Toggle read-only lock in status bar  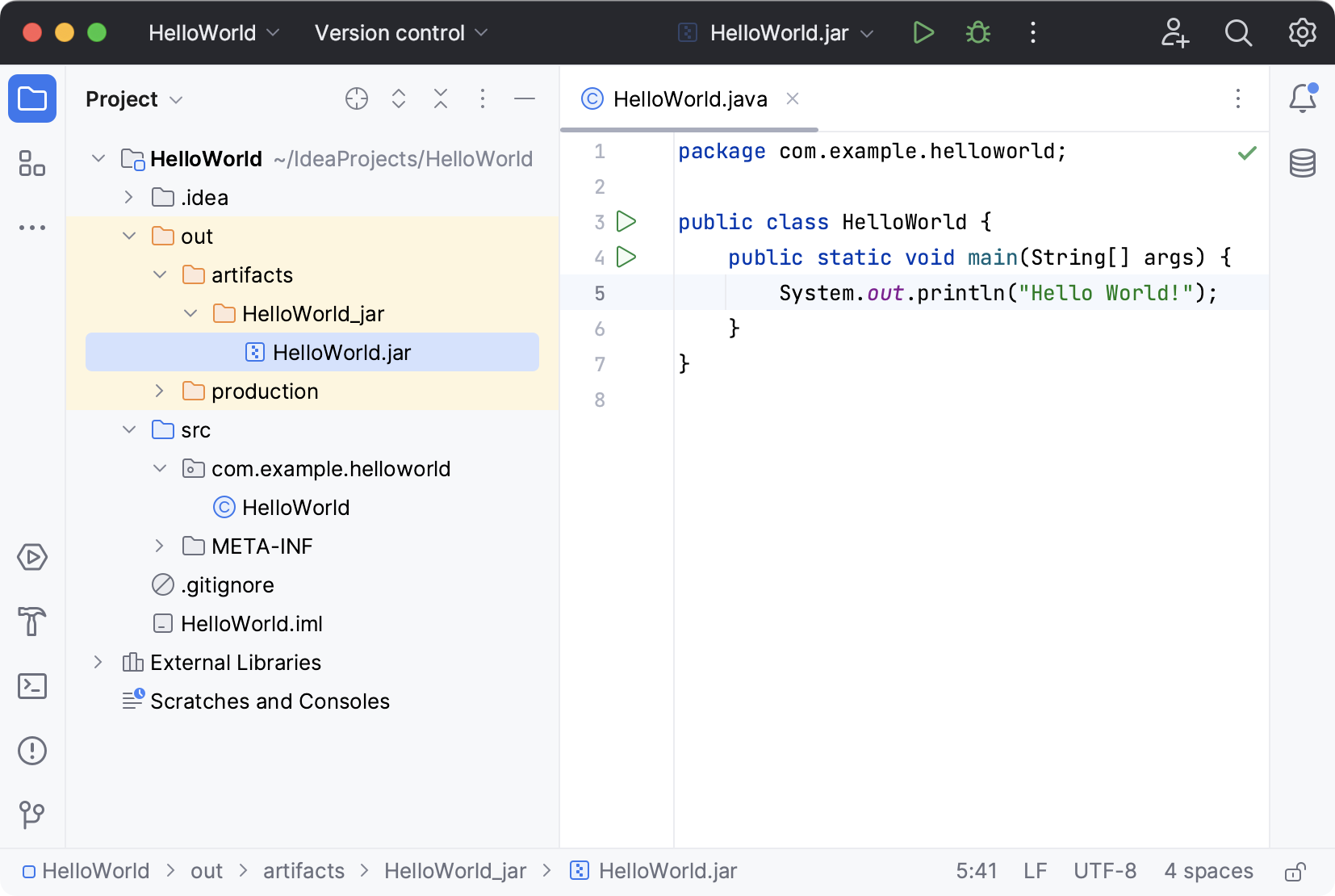(1295, 872)
